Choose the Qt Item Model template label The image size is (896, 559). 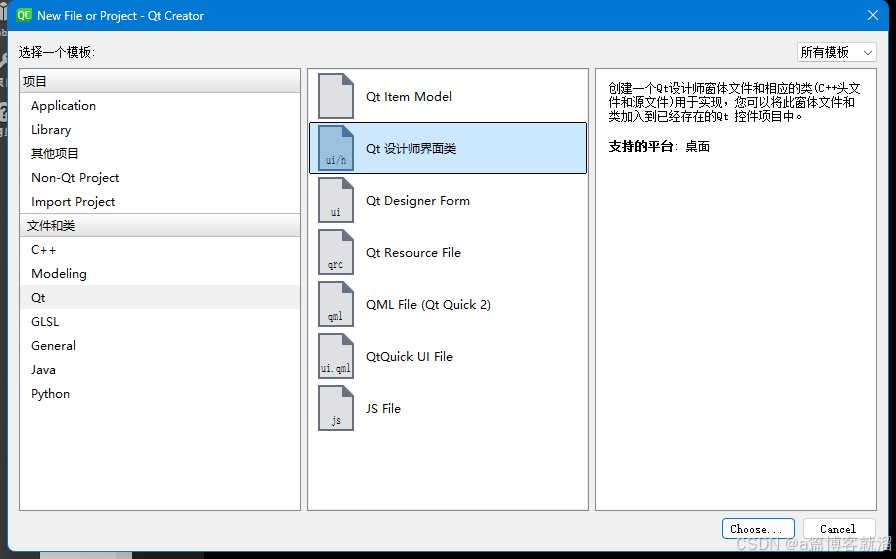tap(409, 97)
